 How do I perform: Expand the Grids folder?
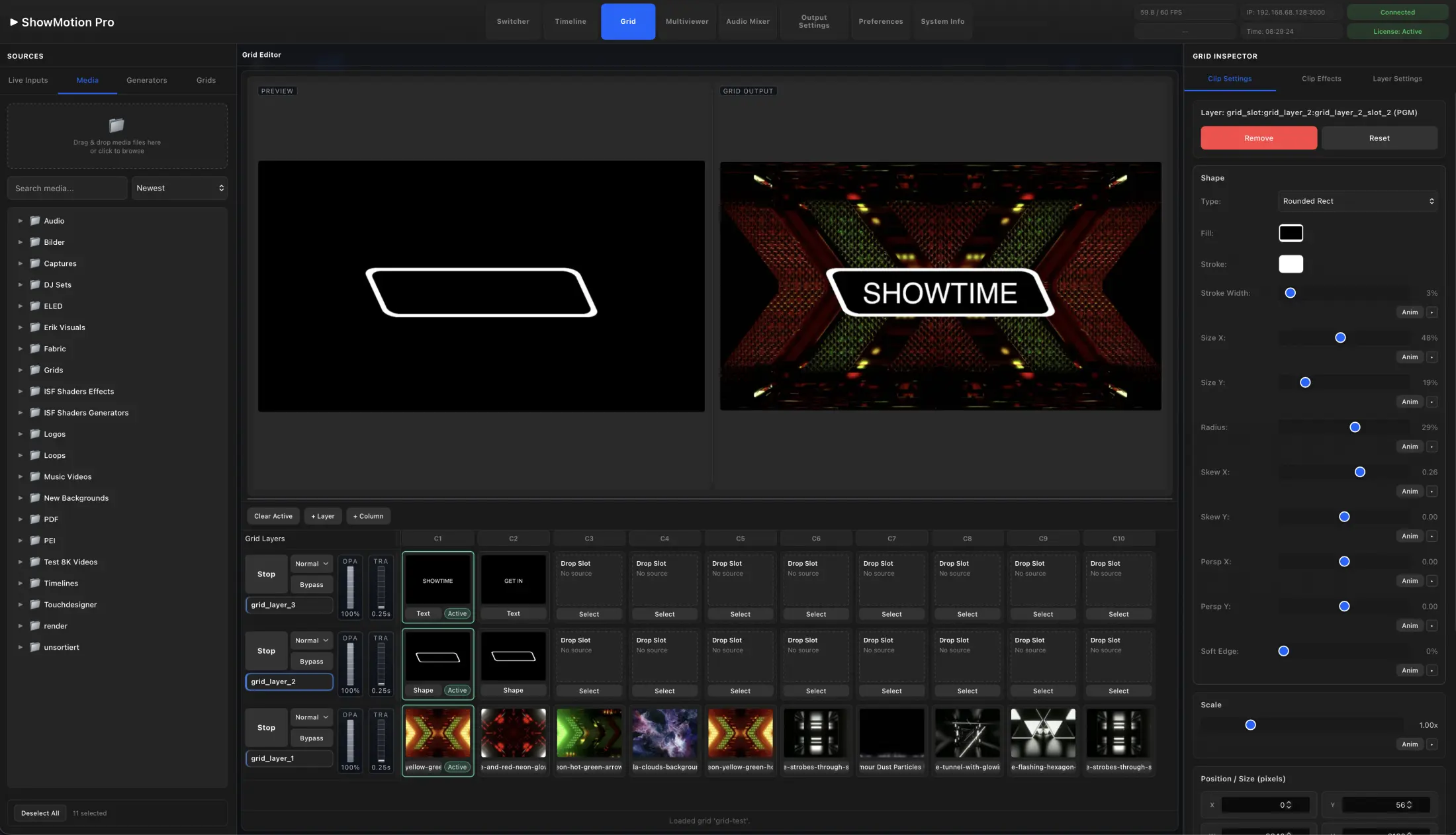pos(21,371)
